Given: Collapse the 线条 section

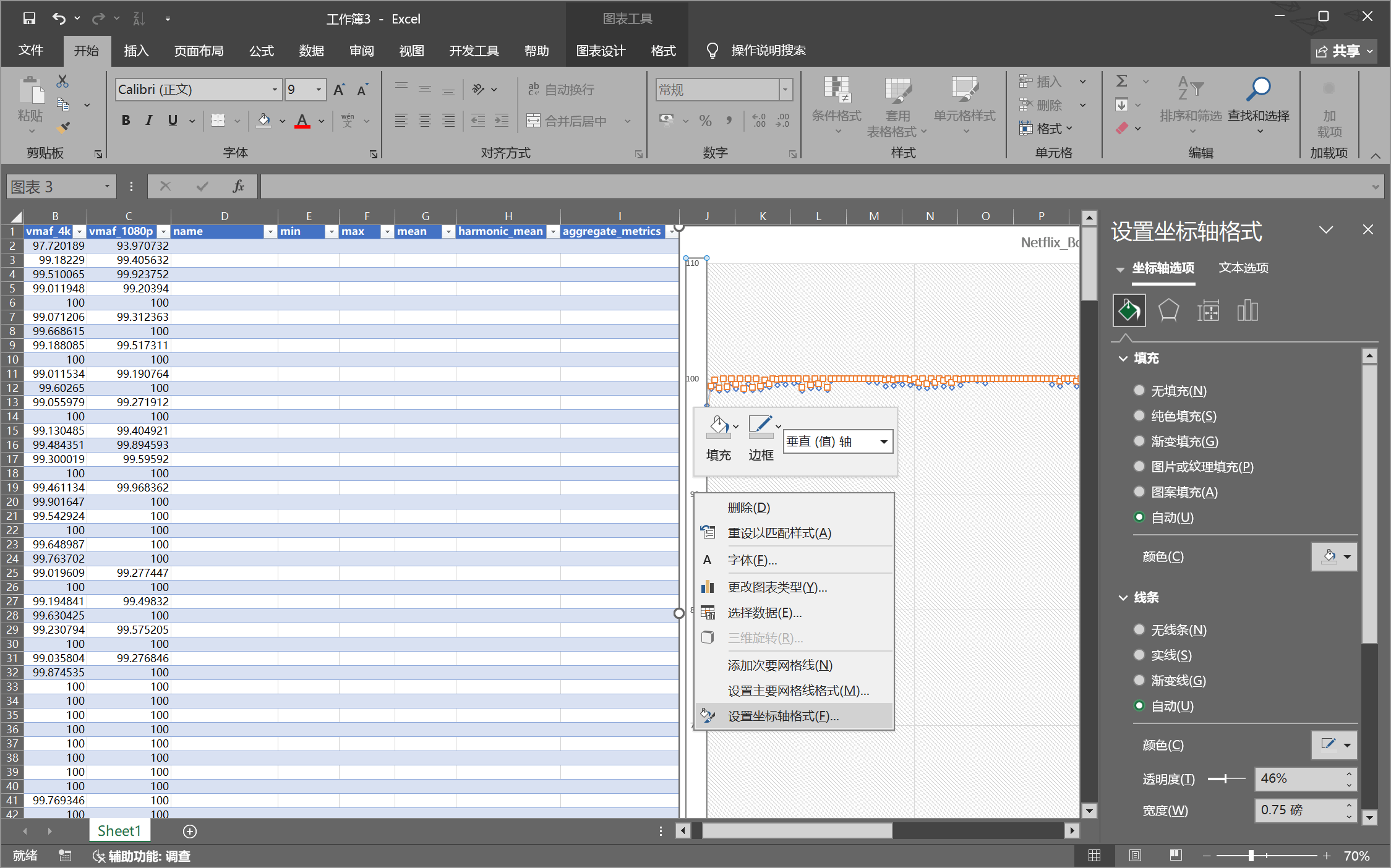Looking at the screenshot, I should click(1123, 597).
